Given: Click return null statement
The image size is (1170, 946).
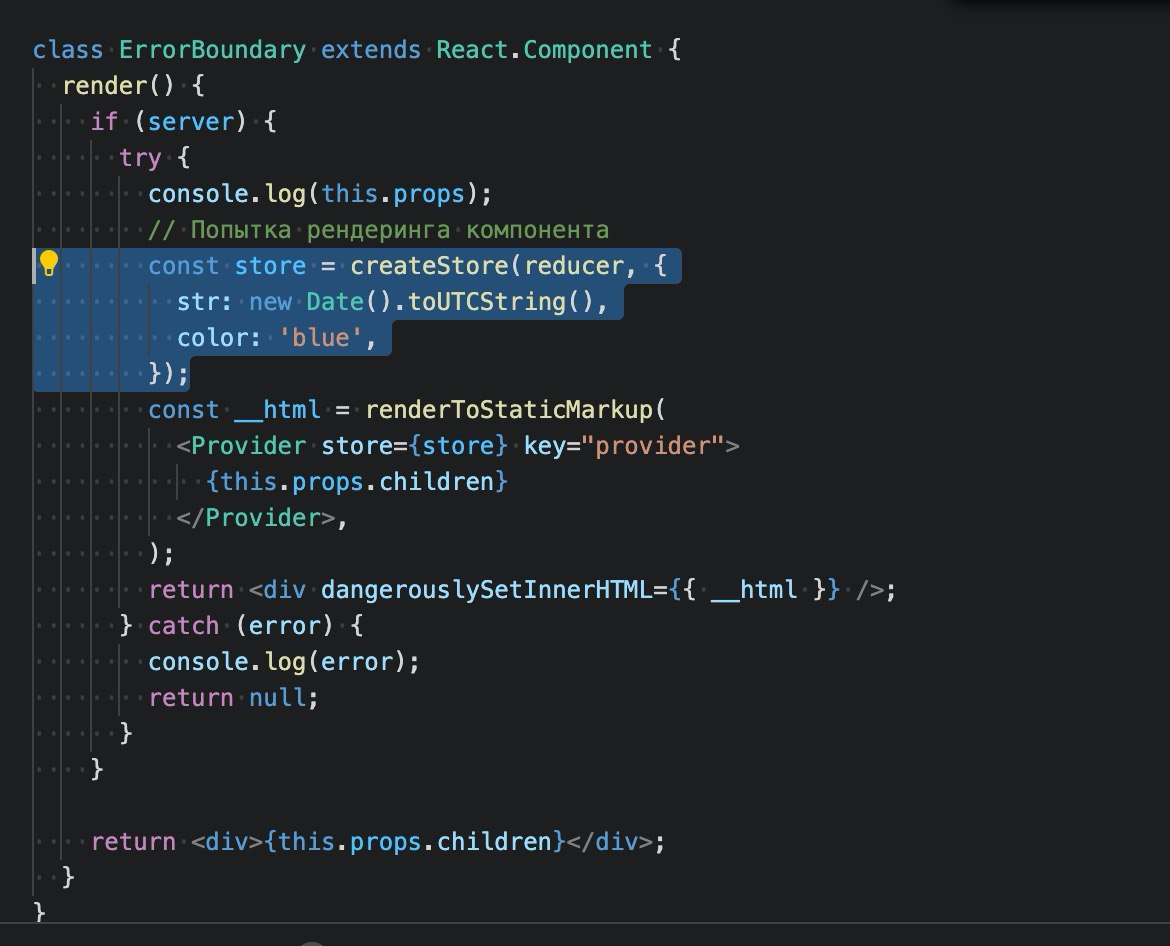Looking at the screenshot, I should (234, 698).
